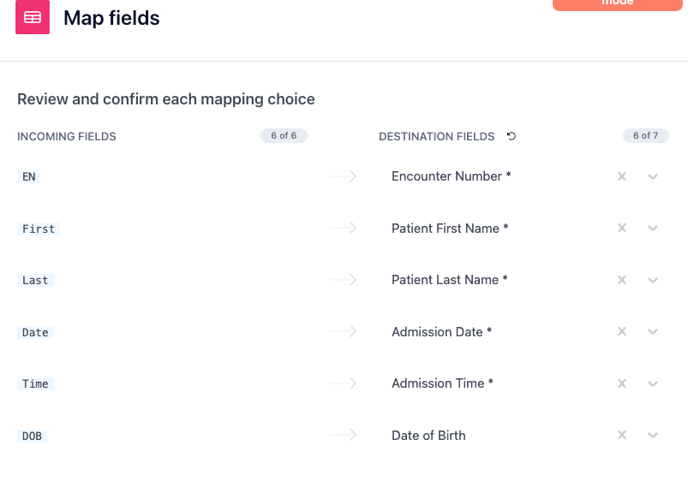
Task: Remove the Patient Last Name mapping
Action: [x=622, y=280]
